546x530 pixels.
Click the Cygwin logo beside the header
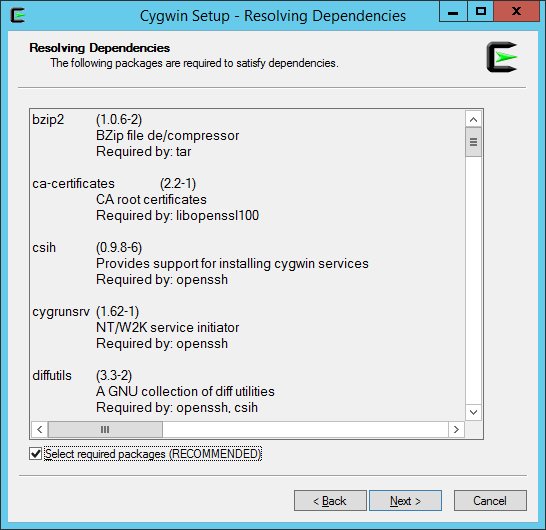pos(502,57)
